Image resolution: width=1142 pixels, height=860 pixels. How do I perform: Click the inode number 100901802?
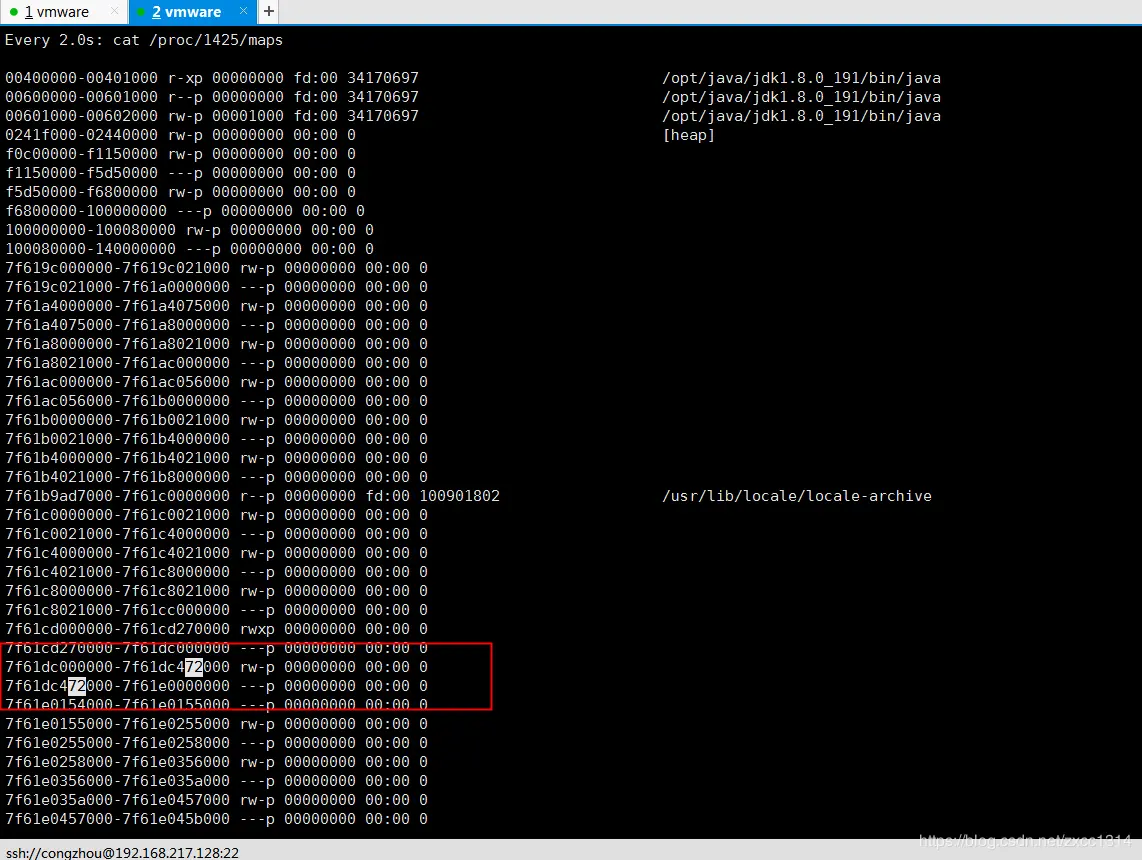[460, 496]
